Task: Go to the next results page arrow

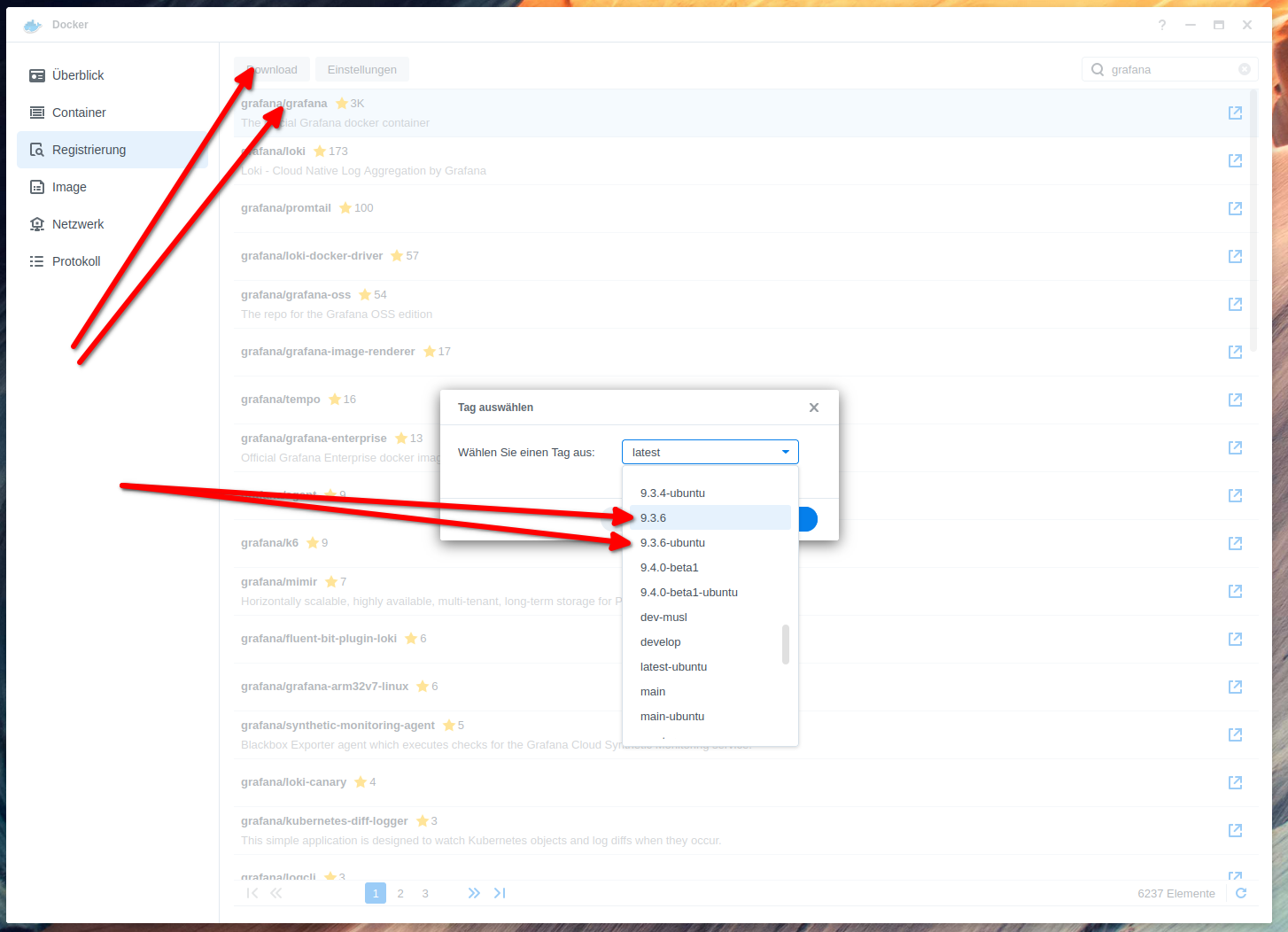Action: 474,893
